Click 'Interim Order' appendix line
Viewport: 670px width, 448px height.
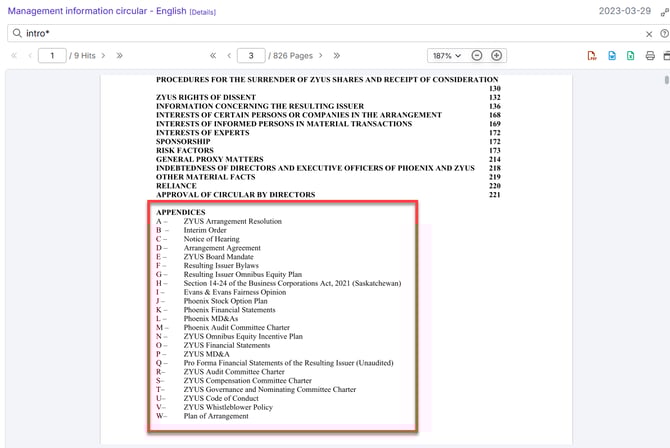pos(205,230)
